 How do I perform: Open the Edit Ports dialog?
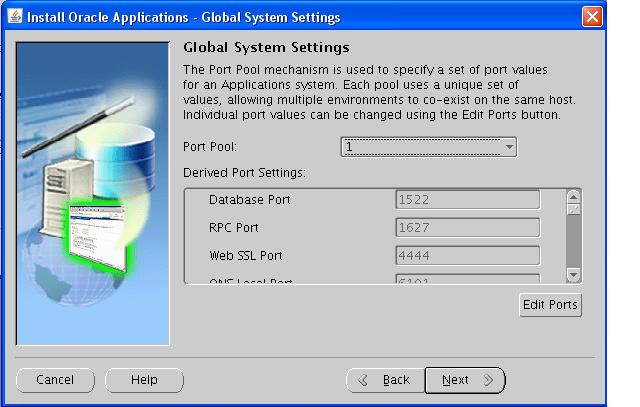pyautogui.click(x=550, y=305)
